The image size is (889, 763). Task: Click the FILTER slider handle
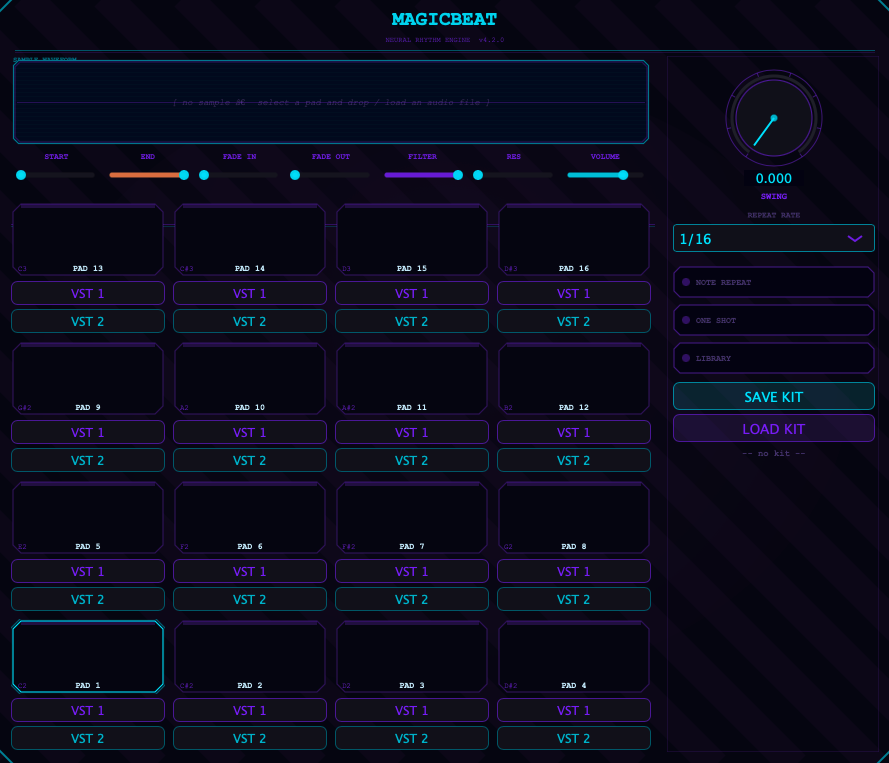click(458, 175)
